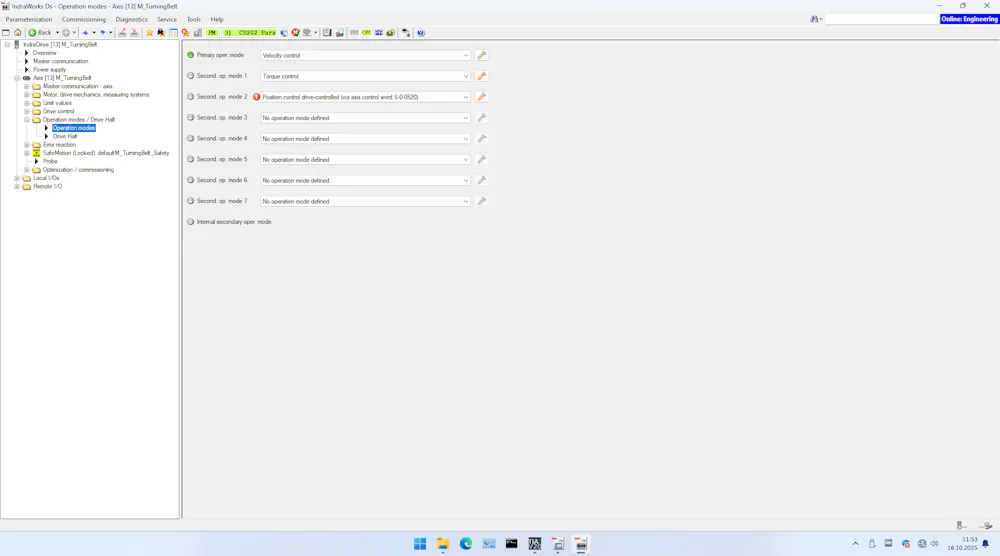Click the window layout icon at toolbar start
Image resolution: width=1000 pixels, height=556 pixels.
pyautogui.click(x=6, y=33)
